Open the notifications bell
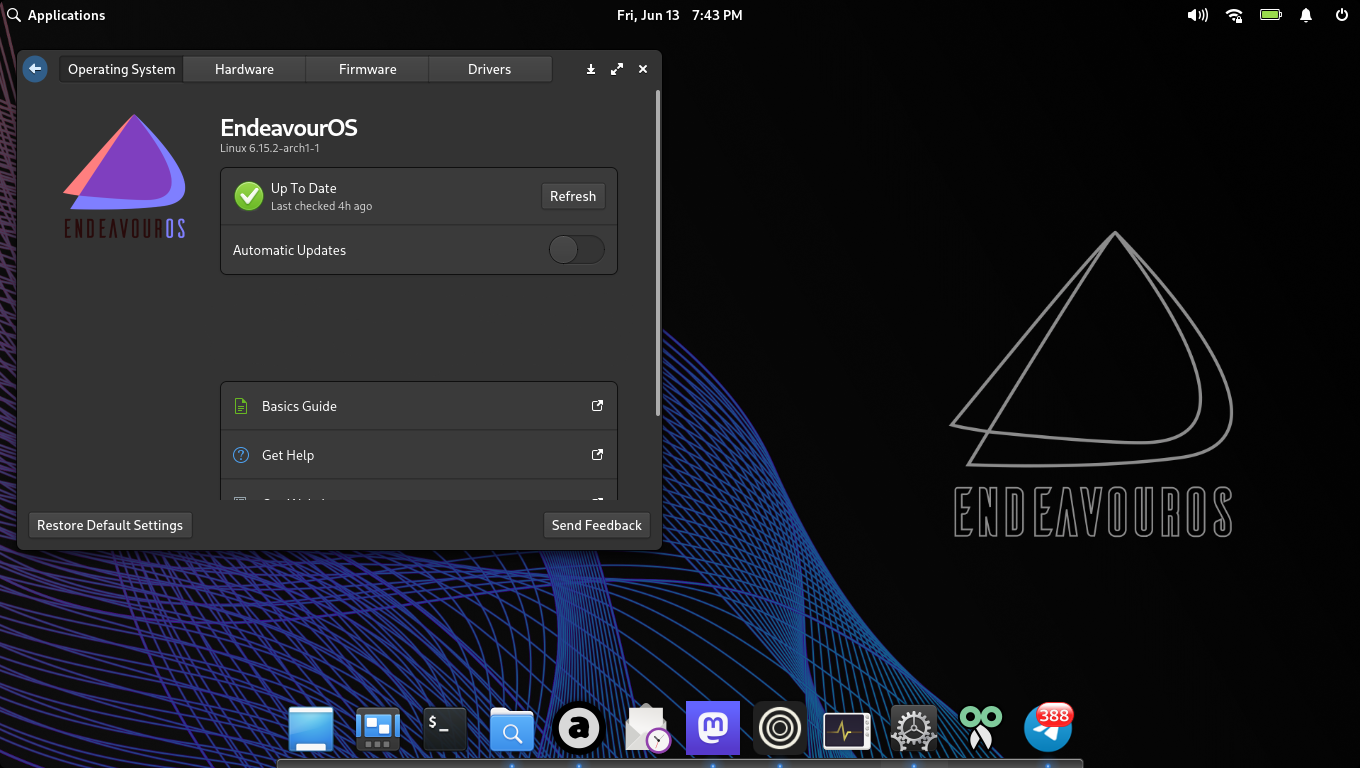Image resolution: width=1360 pixels, height=768 pixels. click(x=1306, y=15)
